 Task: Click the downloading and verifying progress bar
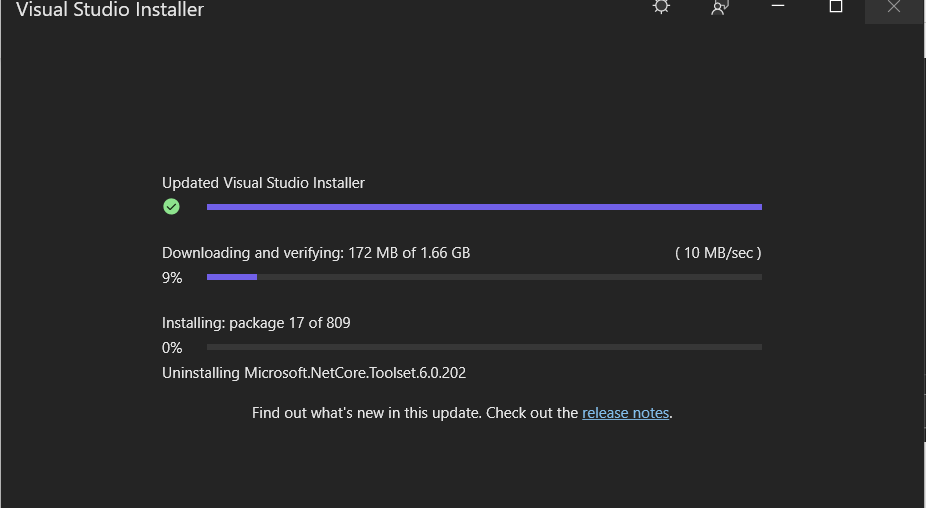click(x=484, y=277)
